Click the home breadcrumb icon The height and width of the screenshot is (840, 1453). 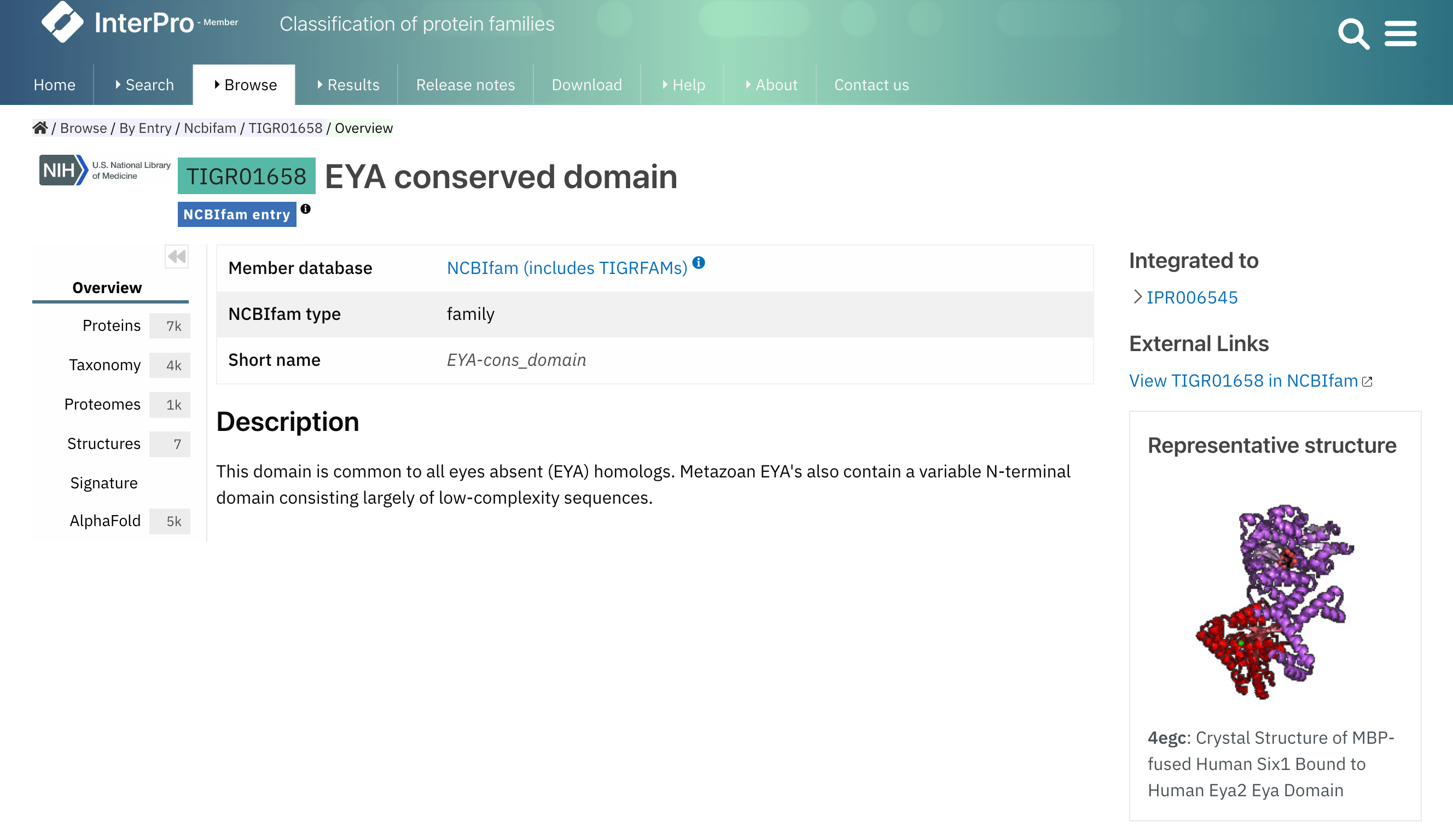[x=40, y=128]
